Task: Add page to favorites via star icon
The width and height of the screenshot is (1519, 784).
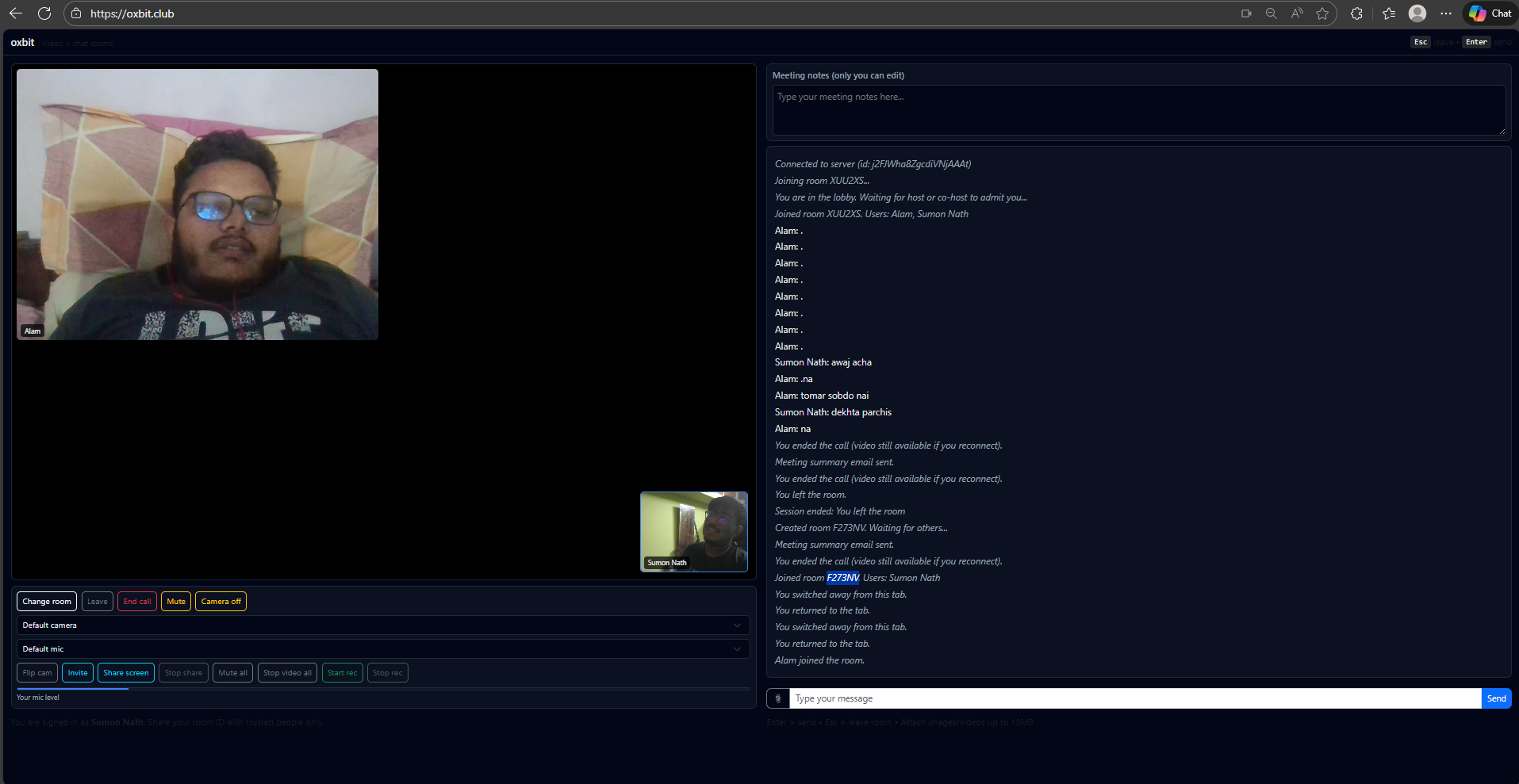Action: point(1322,13)
